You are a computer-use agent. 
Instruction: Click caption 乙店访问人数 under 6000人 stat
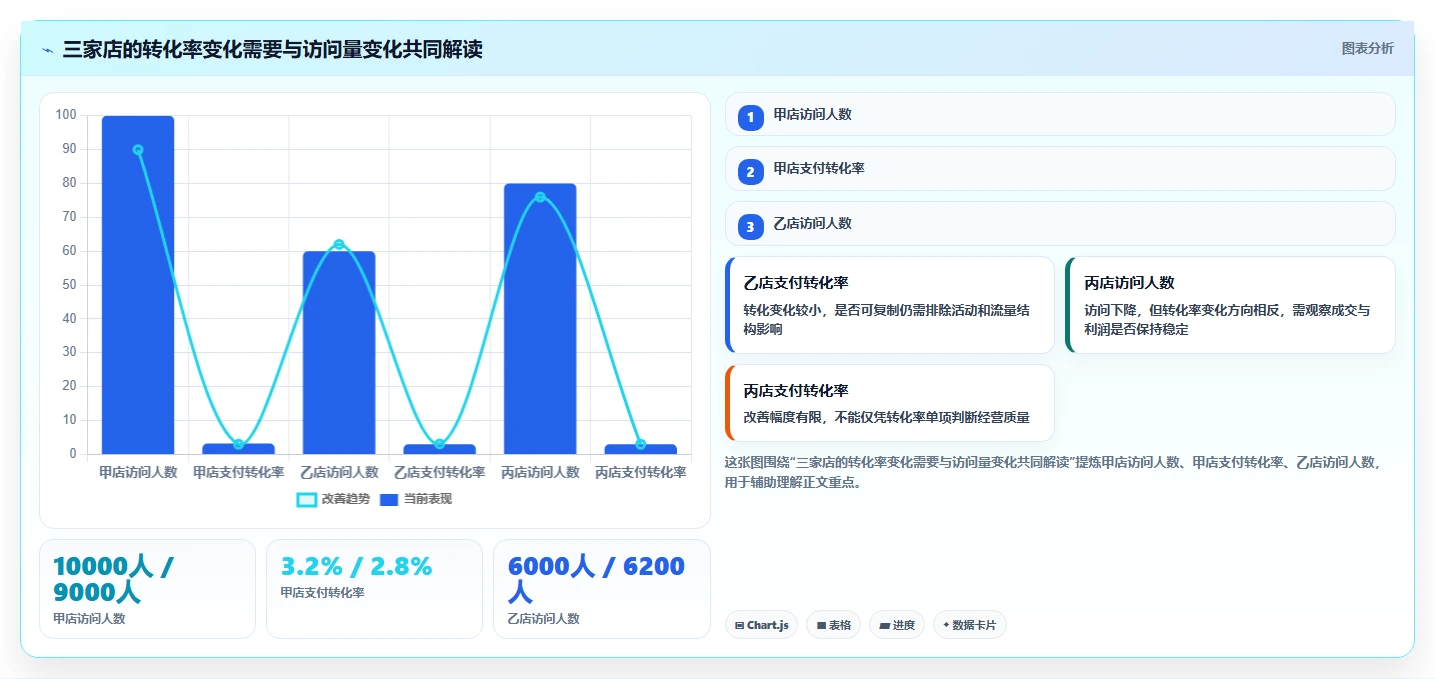544,618
